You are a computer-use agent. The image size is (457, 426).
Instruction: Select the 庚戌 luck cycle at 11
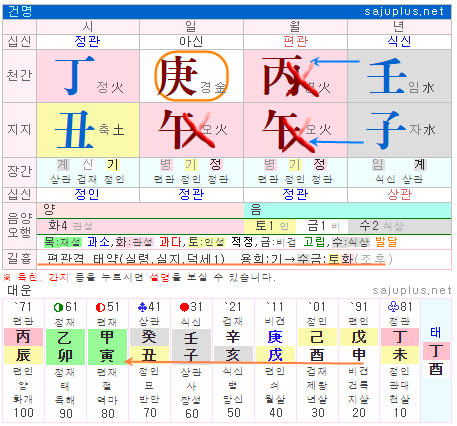coord(275,347)
